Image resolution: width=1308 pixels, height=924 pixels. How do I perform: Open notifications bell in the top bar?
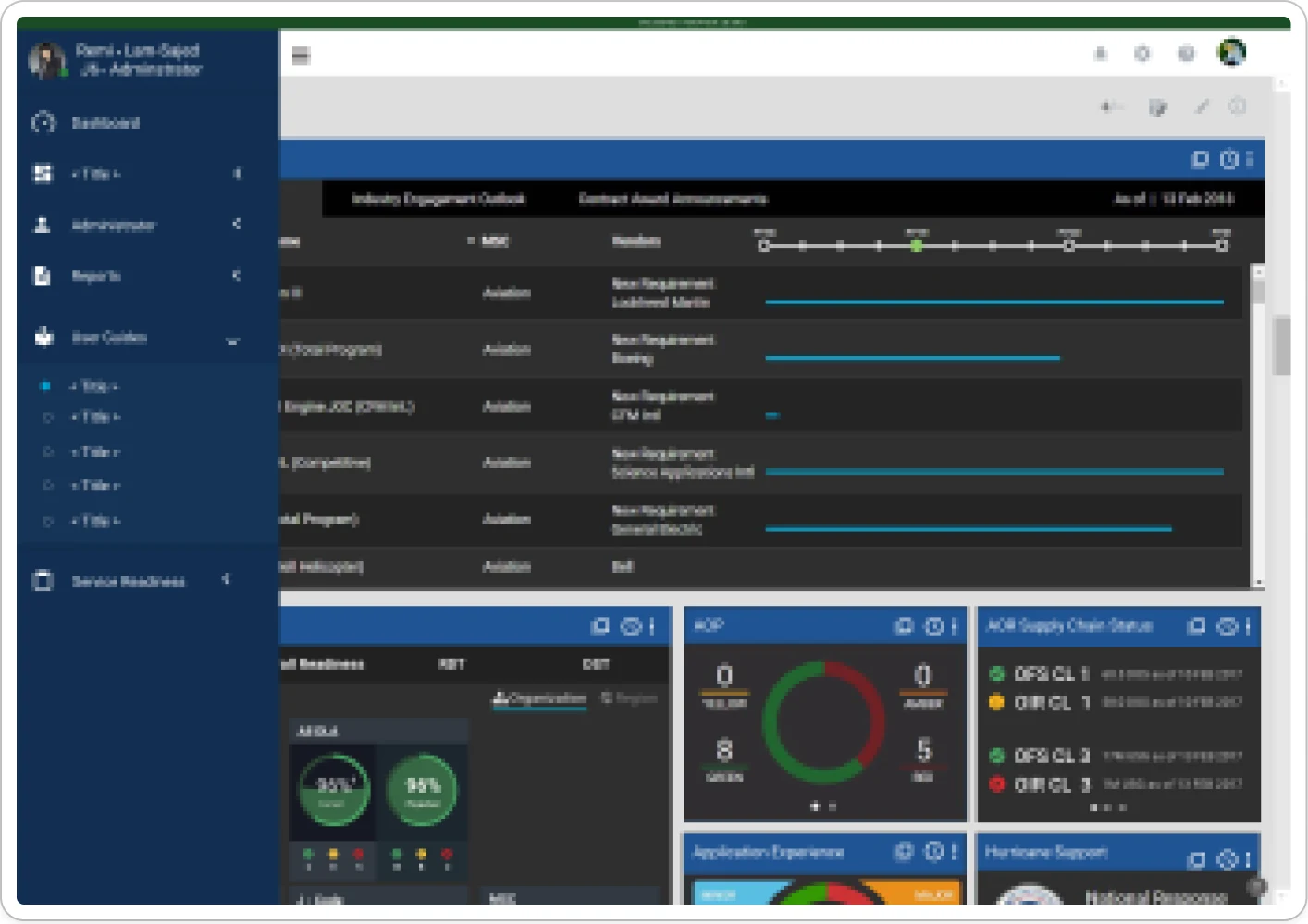click(1101, 54)
